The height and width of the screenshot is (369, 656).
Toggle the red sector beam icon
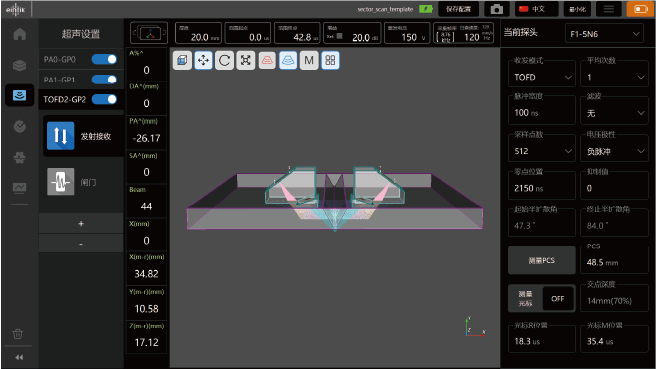[267, 61]
